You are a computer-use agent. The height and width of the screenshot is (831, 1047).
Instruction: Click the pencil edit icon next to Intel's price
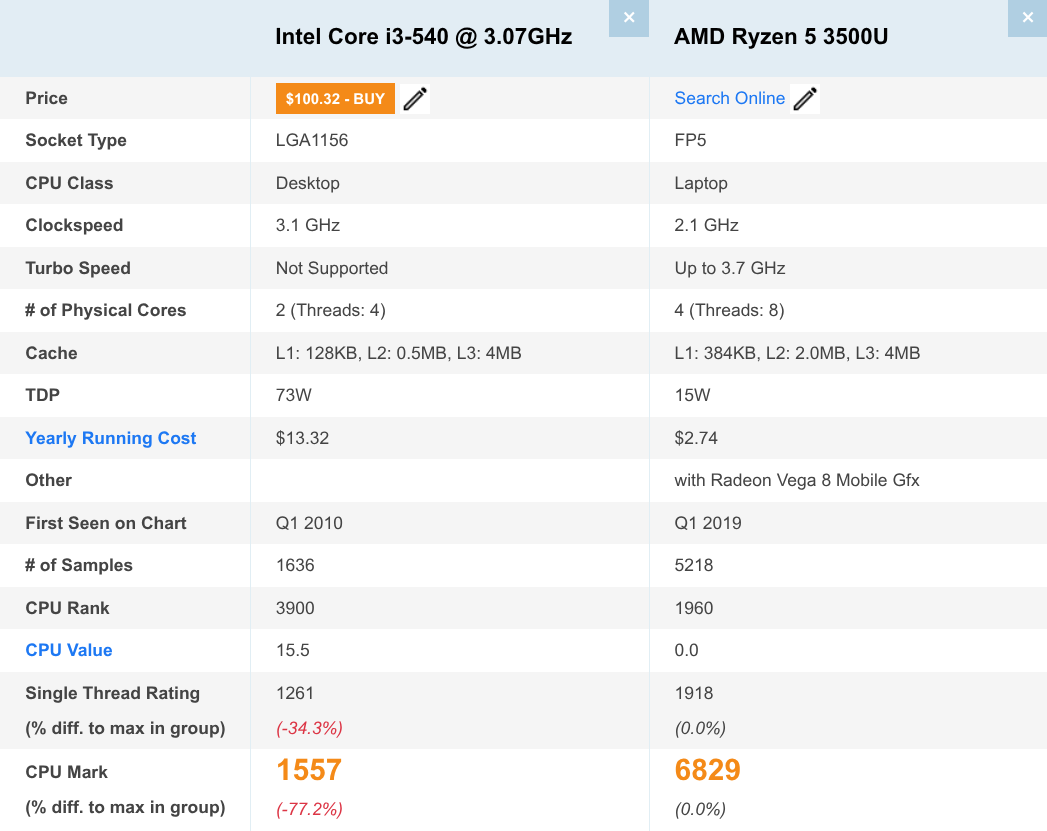(415, 98)
